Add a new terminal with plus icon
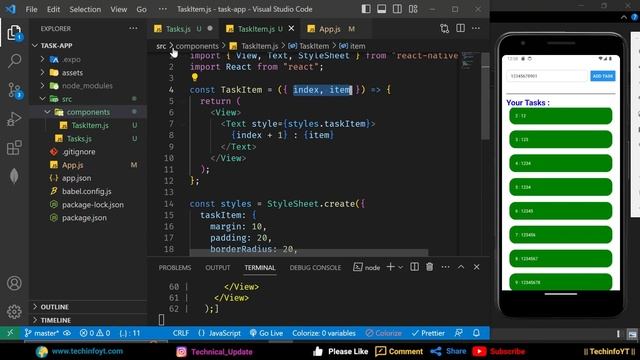640x360 pixels. pos(390,267)
